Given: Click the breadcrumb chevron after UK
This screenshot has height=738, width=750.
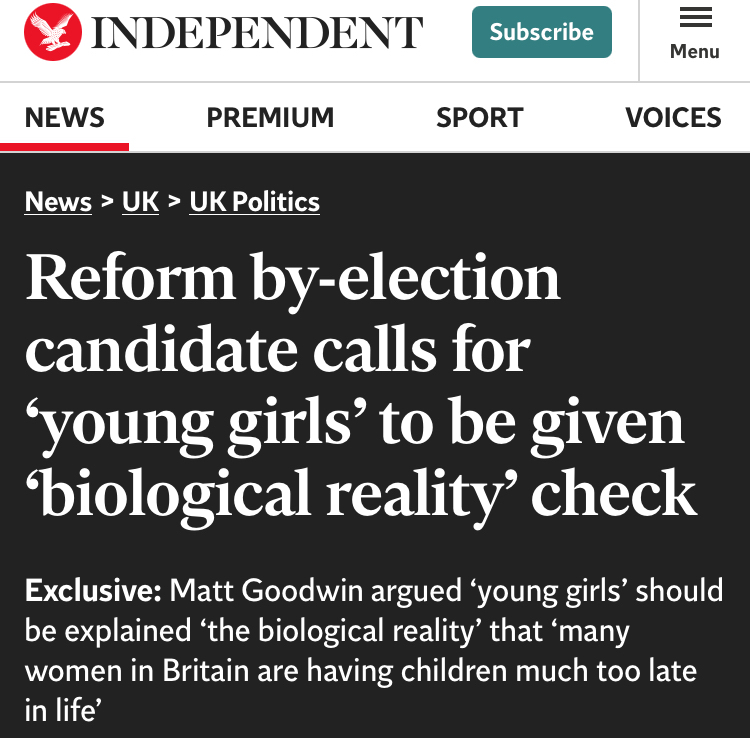Looking at the screenshot, I should 174,202.
